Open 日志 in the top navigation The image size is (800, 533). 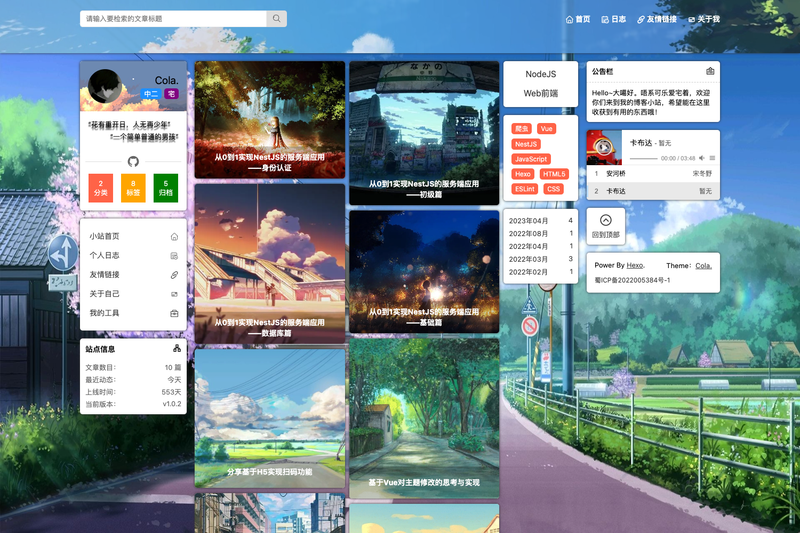pyautogui.click(x=613, y=19)
